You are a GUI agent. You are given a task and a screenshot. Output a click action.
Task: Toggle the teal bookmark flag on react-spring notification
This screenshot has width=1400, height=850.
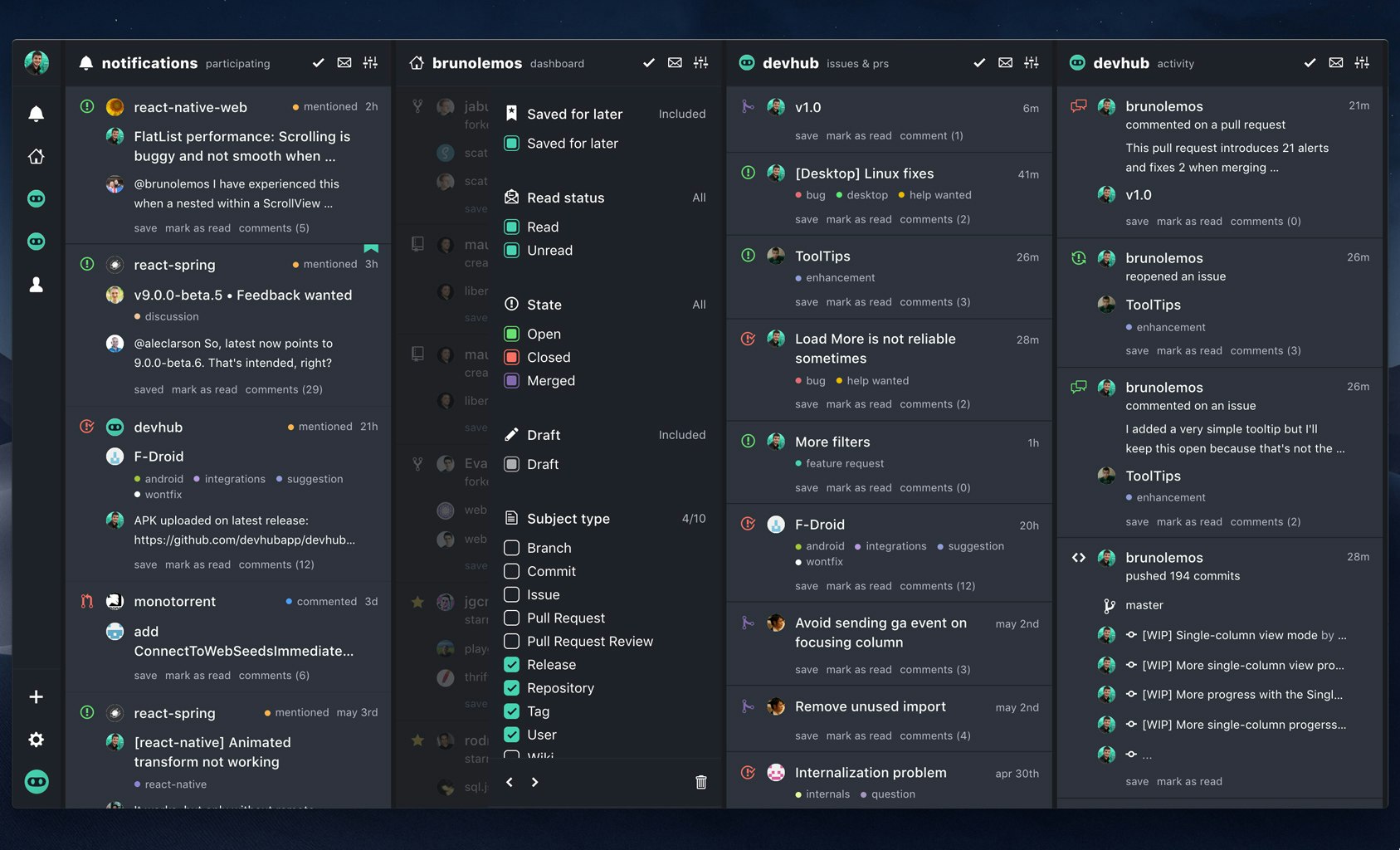coord(371,248)
